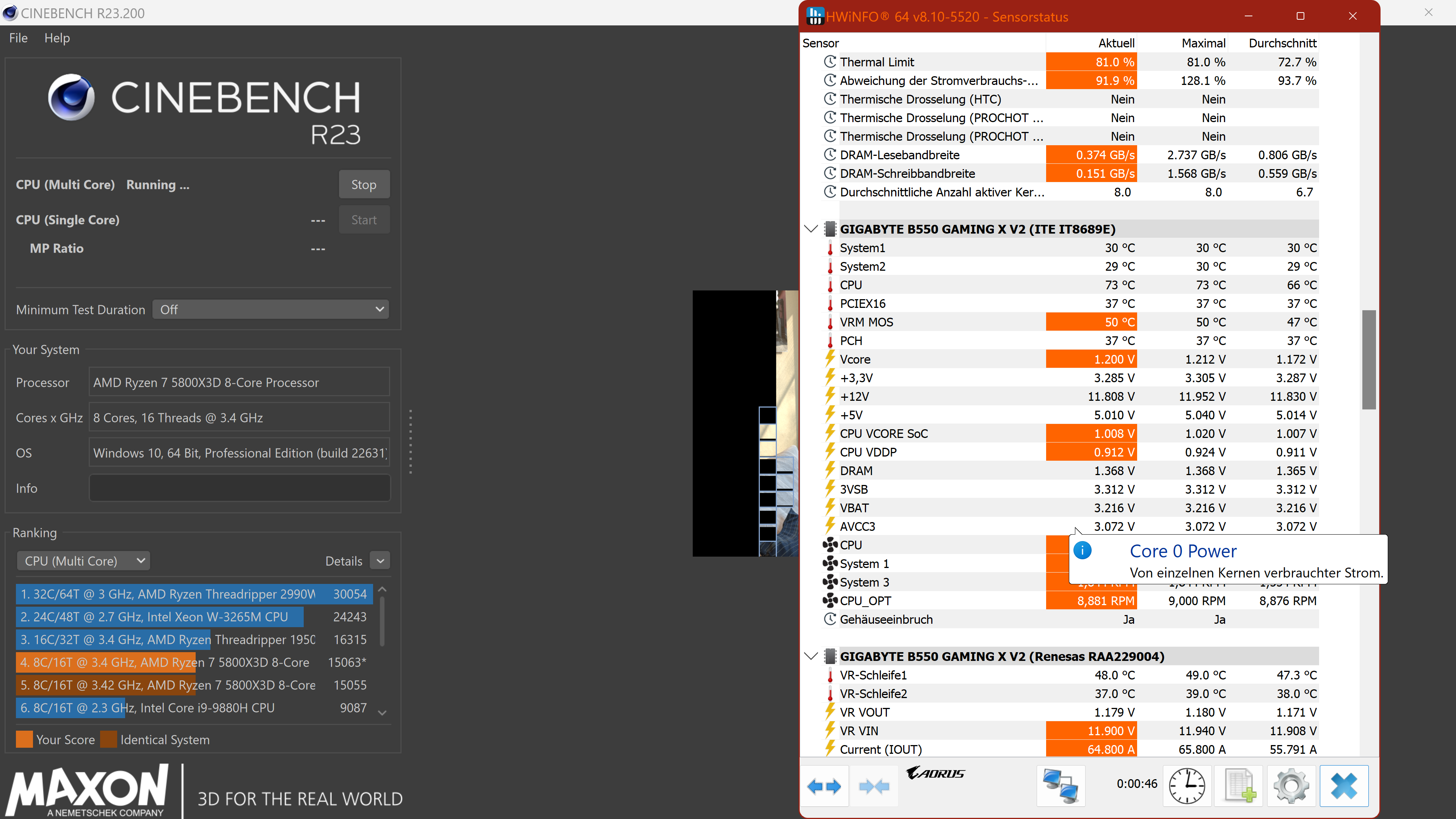1456x819 pixels.
Task: Open the network monitors icon in HWiNFO
Action: [1061, 786]
